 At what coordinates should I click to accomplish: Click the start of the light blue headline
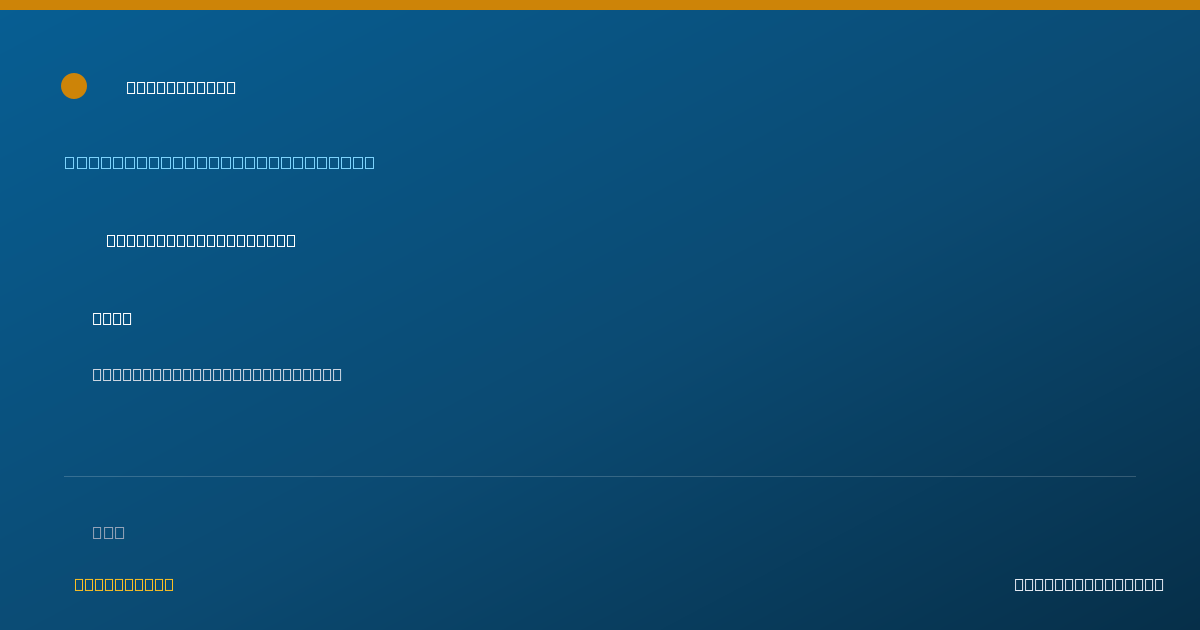coord(70,162)
